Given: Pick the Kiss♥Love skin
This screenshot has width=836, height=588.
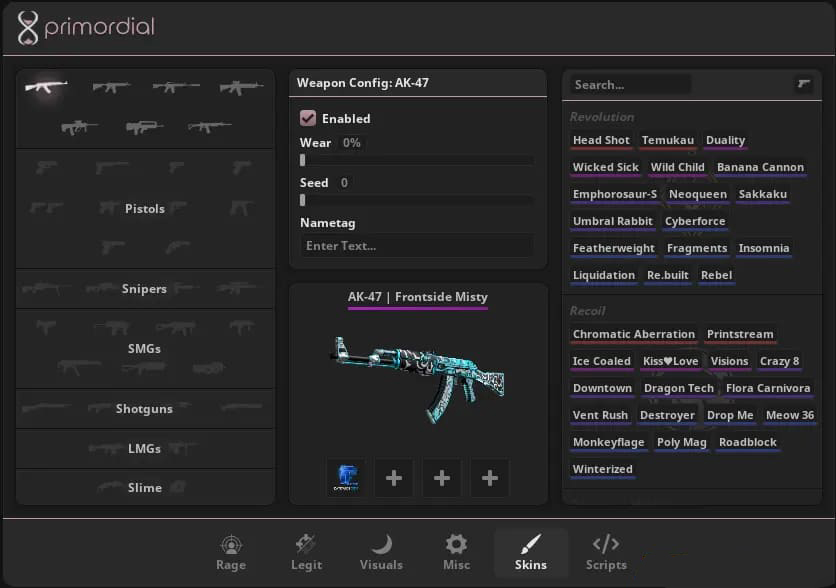Looking at the screenshot, I should (x=670, y=361).
